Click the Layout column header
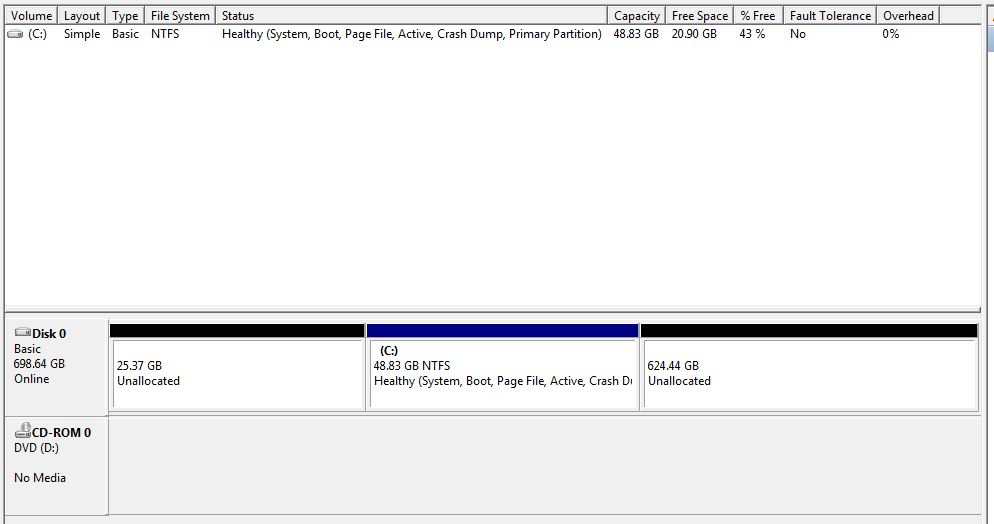994x524 pixels. click(x=82, y=16)
